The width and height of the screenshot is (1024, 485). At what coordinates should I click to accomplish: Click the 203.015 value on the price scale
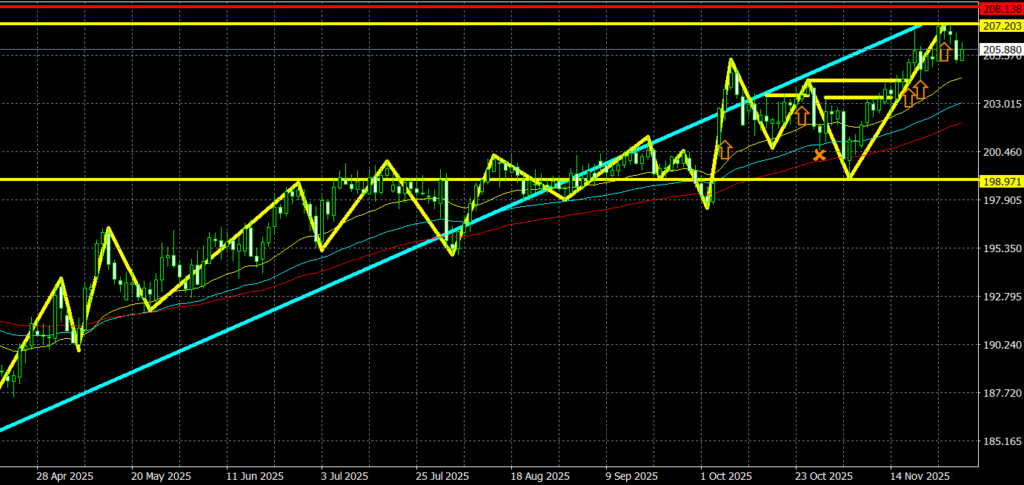point(1000,104)
